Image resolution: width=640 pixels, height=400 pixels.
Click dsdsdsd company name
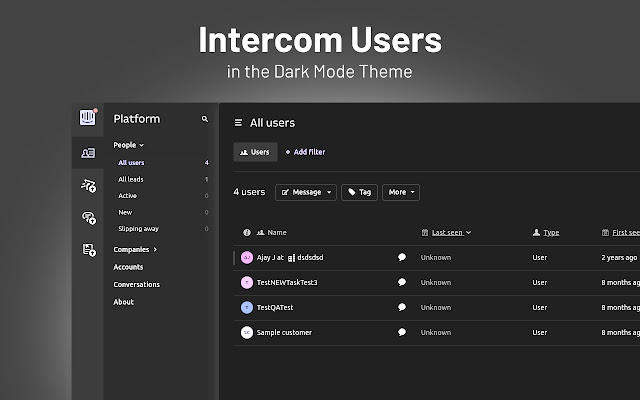click(x=310, y=258)
